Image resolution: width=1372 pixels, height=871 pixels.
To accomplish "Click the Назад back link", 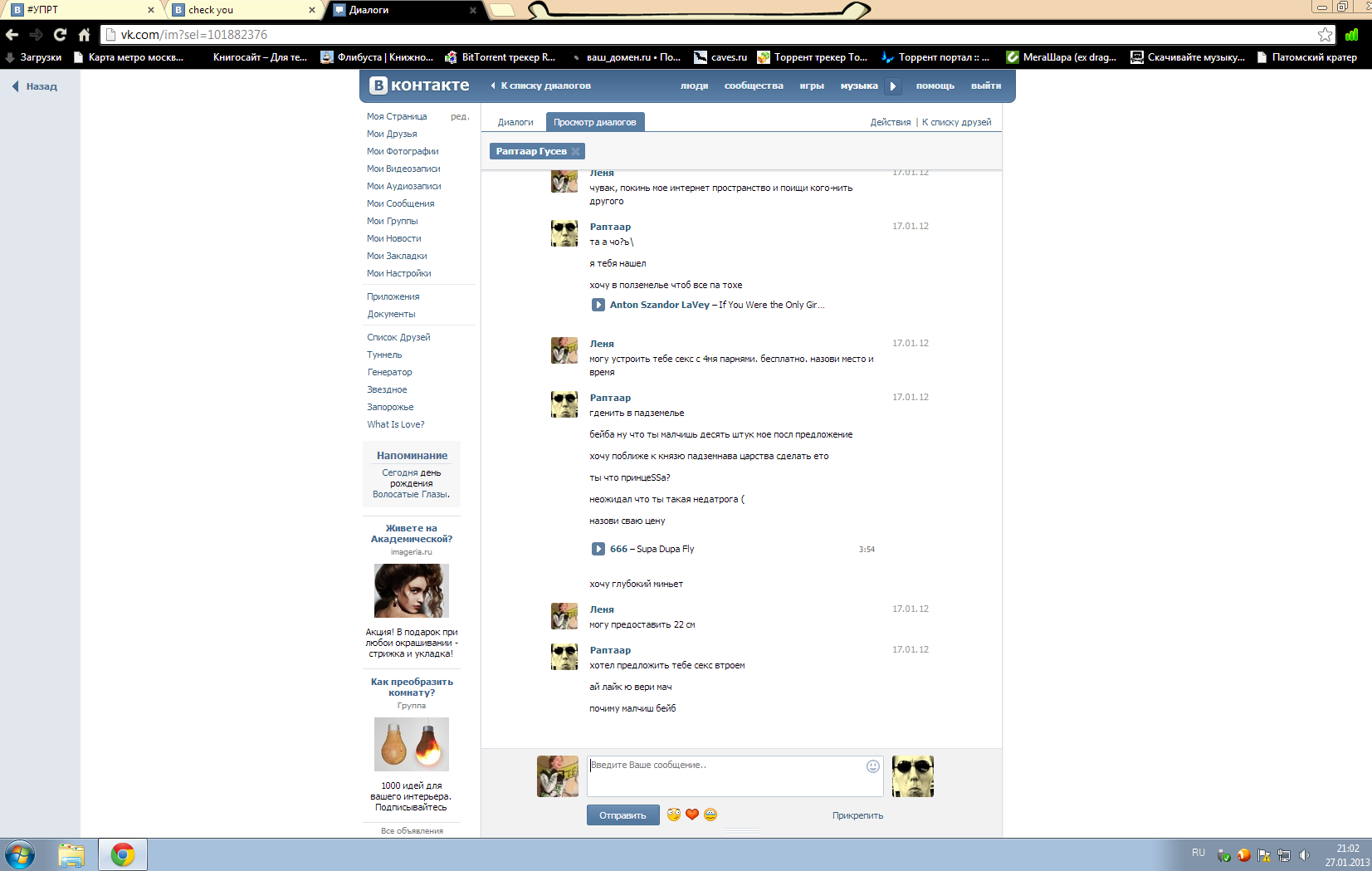I will pyautogui.click(x=34, y=86).
